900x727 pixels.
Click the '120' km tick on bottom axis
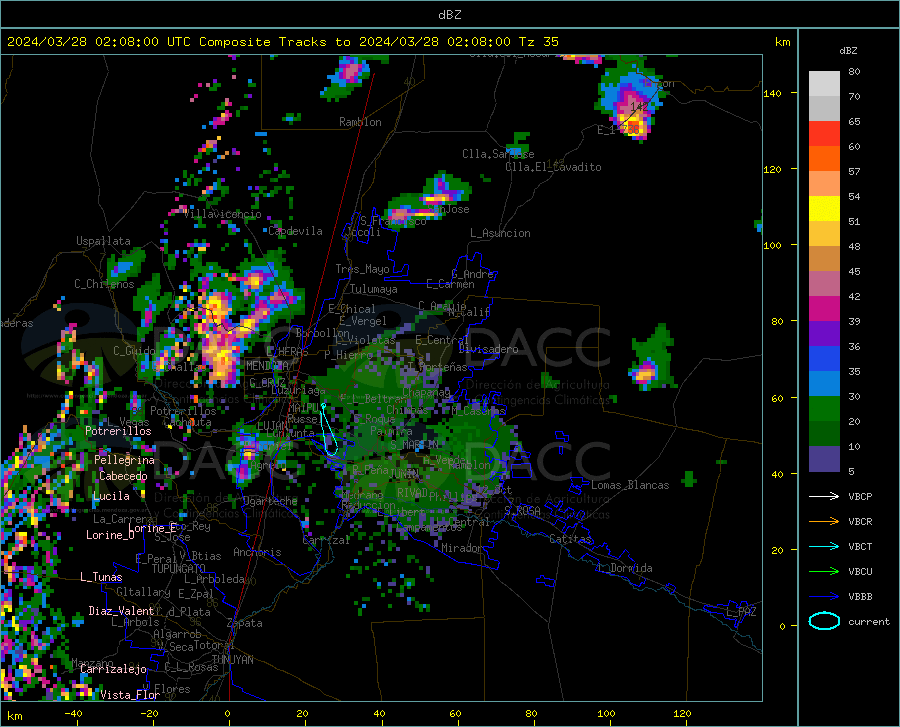click(682, 714)
